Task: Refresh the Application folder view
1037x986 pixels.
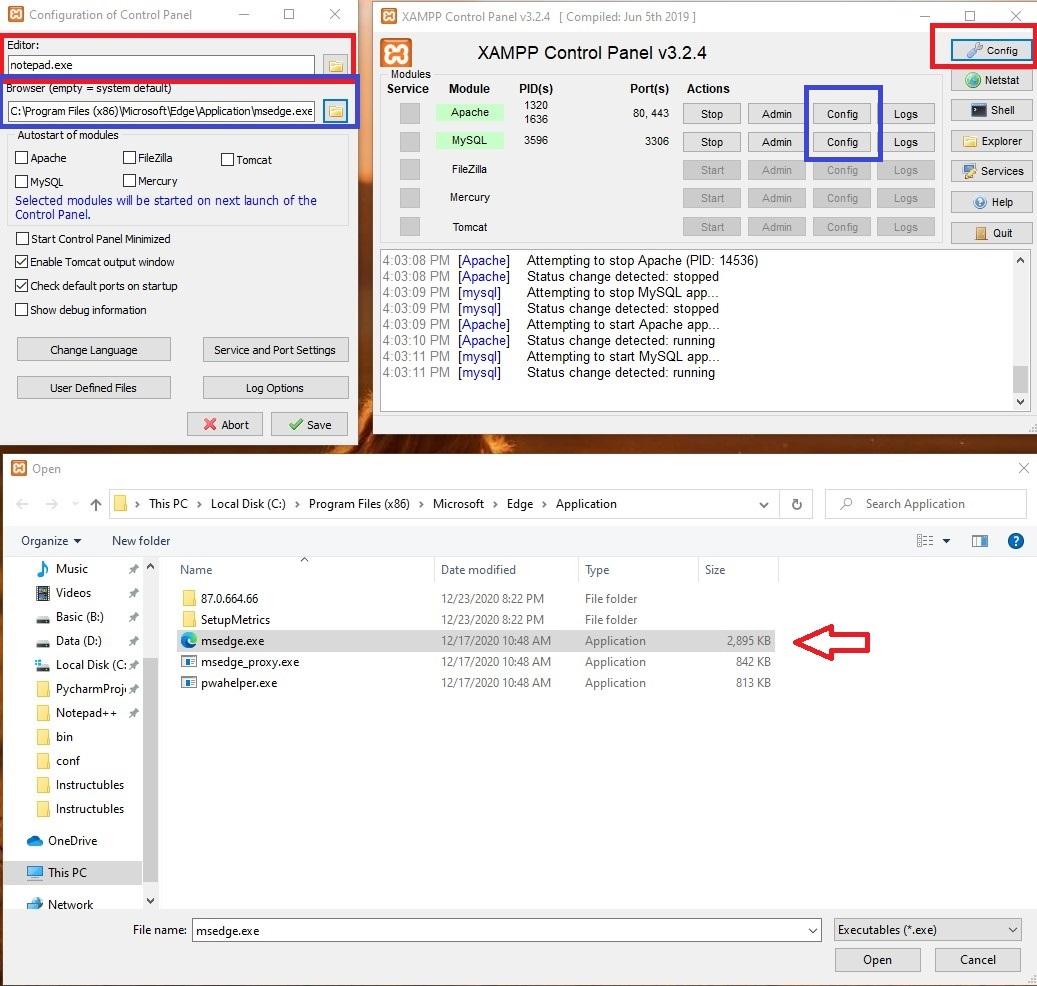Action: point(796,504)
